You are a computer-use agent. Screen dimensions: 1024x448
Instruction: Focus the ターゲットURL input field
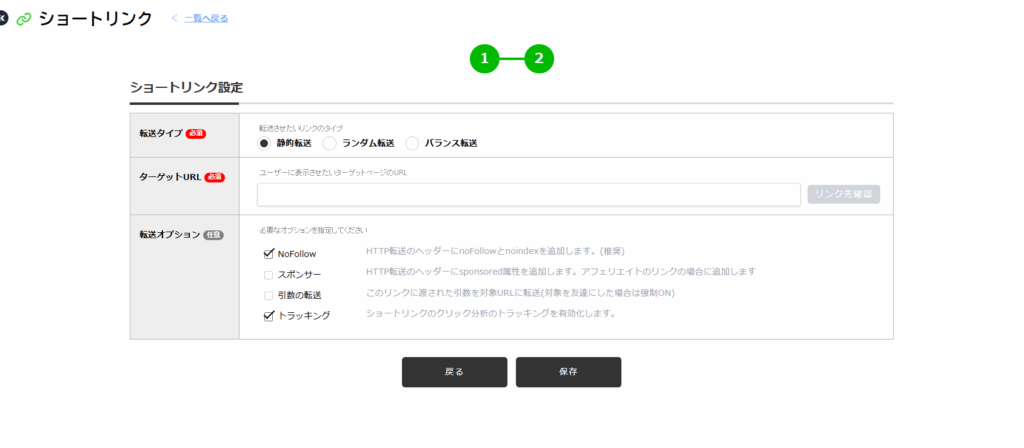(x=528, y=194)
